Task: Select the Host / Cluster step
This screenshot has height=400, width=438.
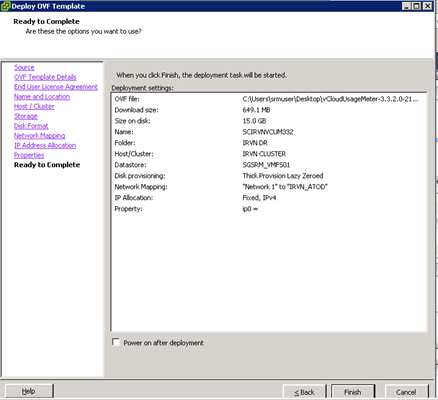Action: pyautogui.click(x=34, y=106)
